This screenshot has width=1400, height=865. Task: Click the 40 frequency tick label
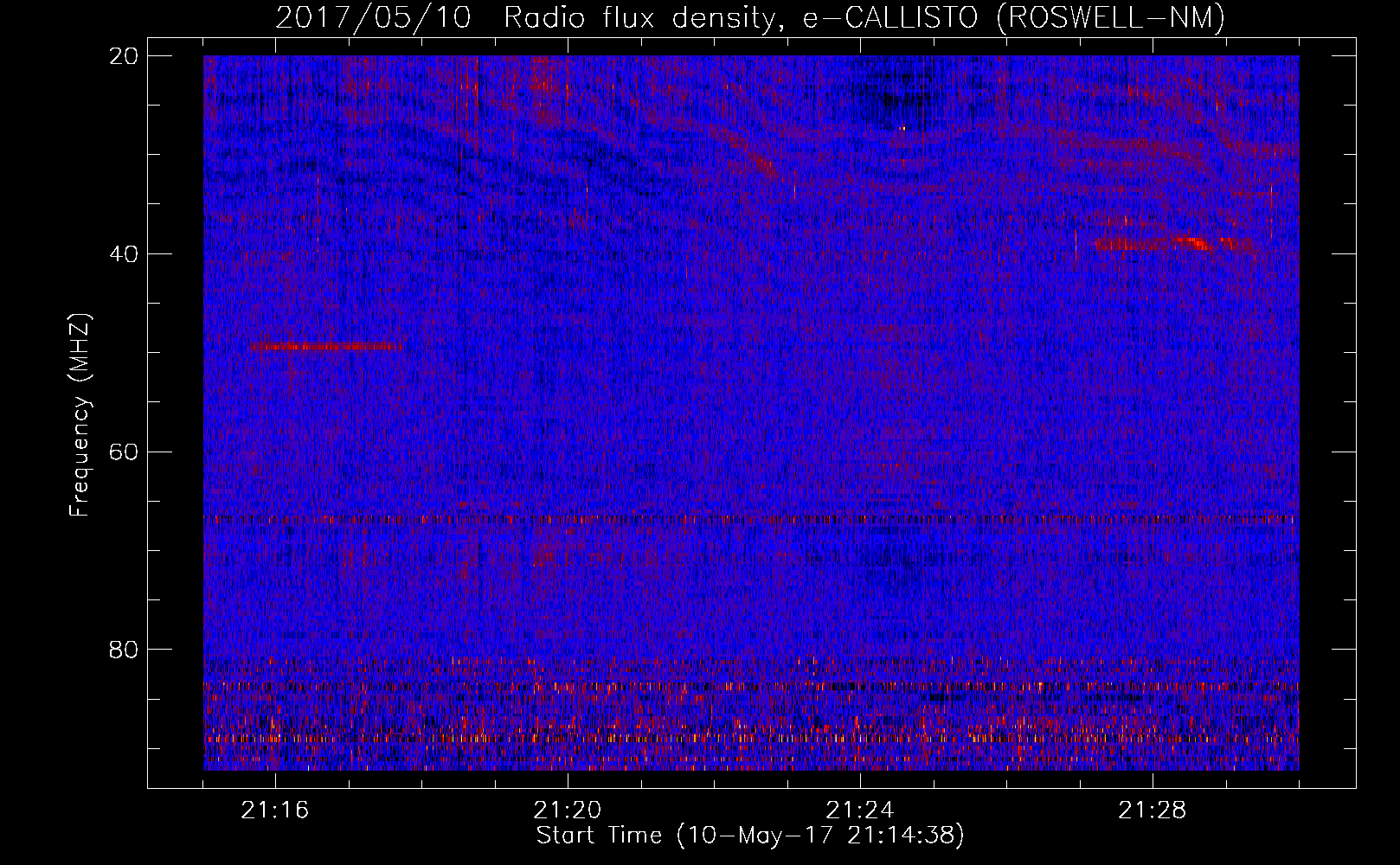pyautogui.click(x=124, y=254)
